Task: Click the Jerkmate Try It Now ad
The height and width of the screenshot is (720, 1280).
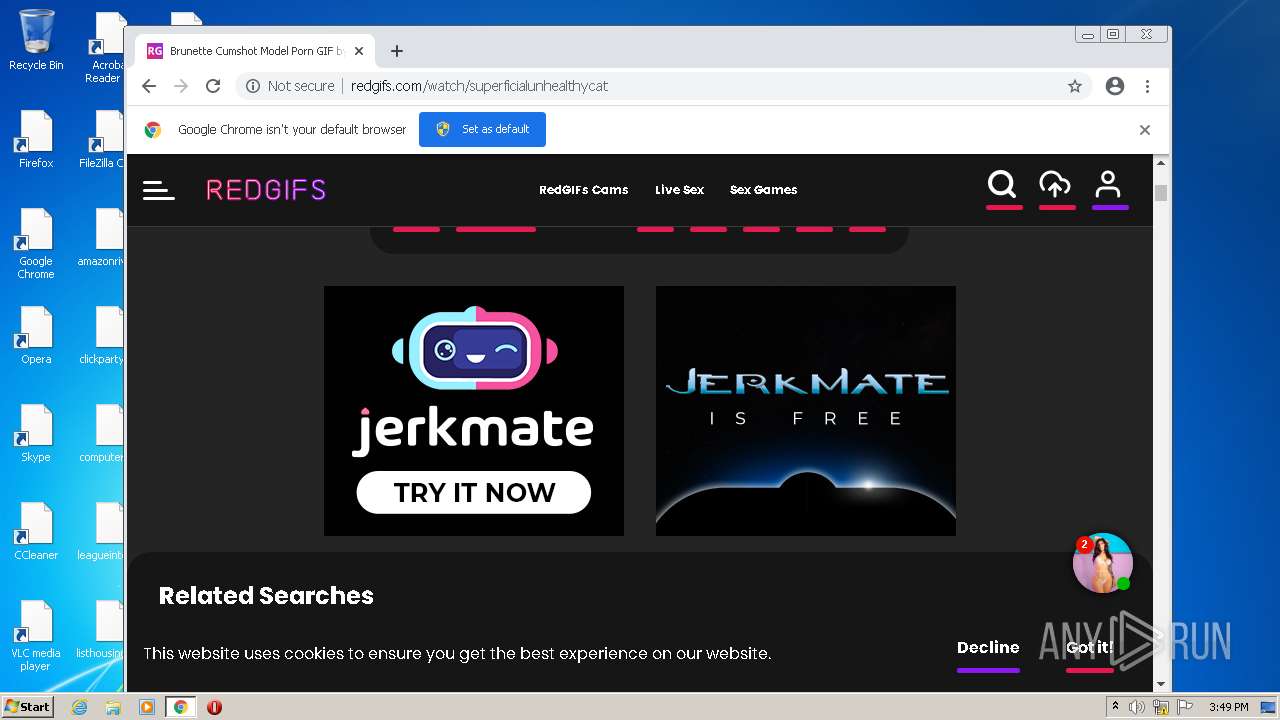Action: tap(474, 411)
